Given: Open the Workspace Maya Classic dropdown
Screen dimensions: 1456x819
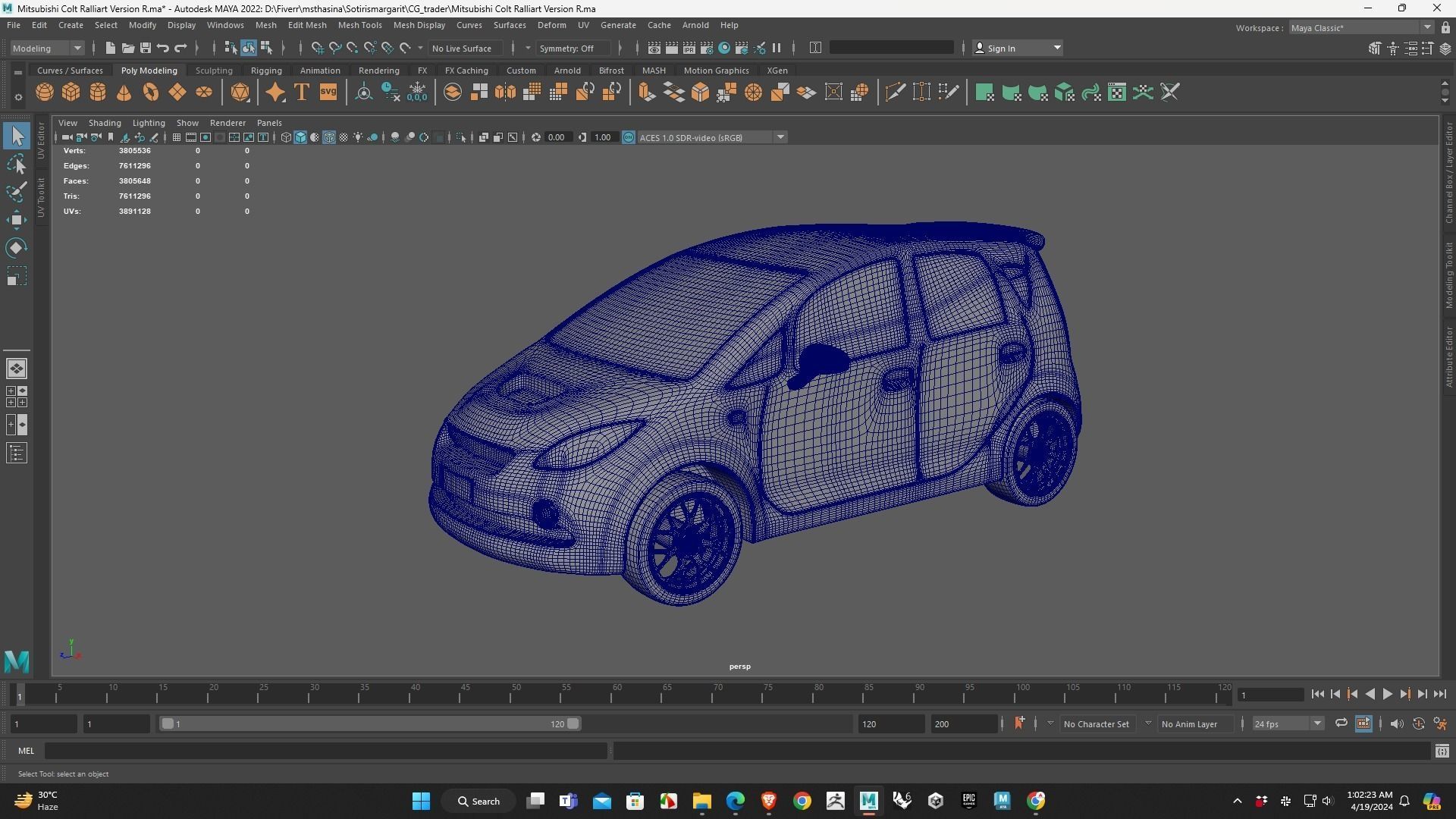Looking at the screenshot, I should (x=1361, y=27).
